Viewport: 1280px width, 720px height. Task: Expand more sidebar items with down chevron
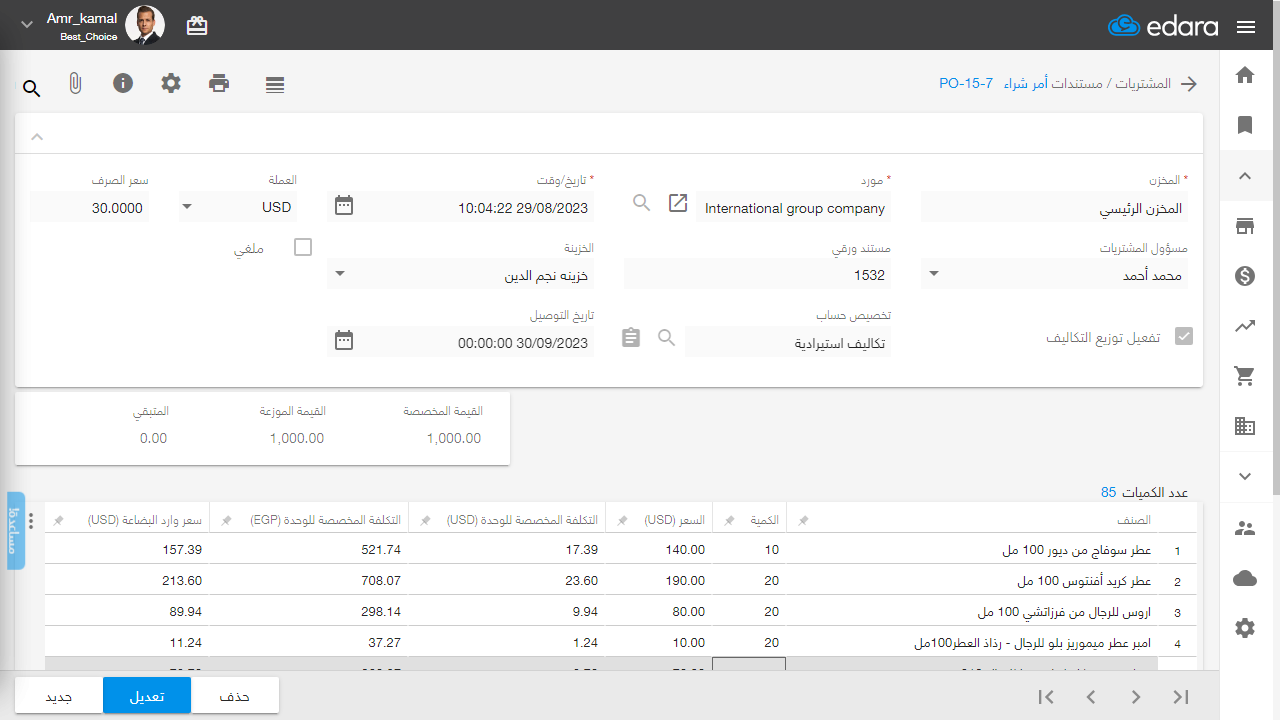click(1245, 476)
